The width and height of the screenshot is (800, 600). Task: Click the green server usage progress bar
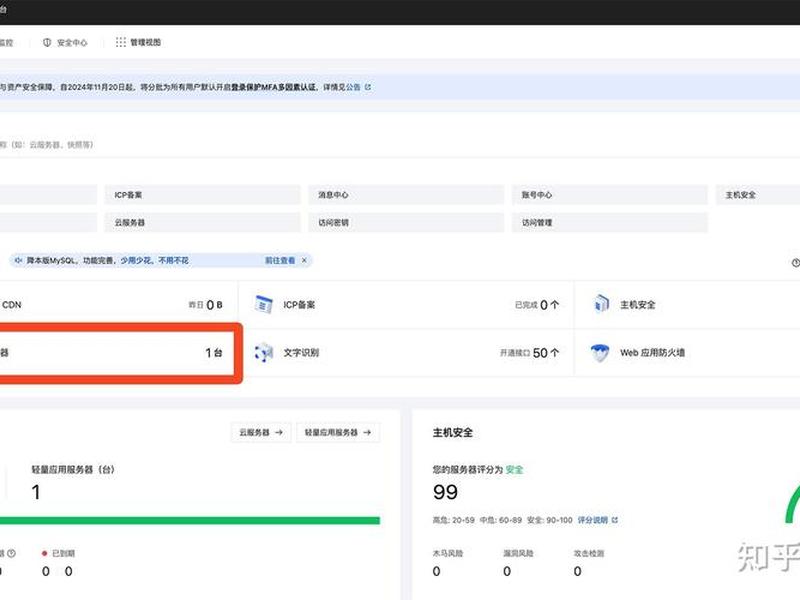pyautogui.click(x=190, y=520)
